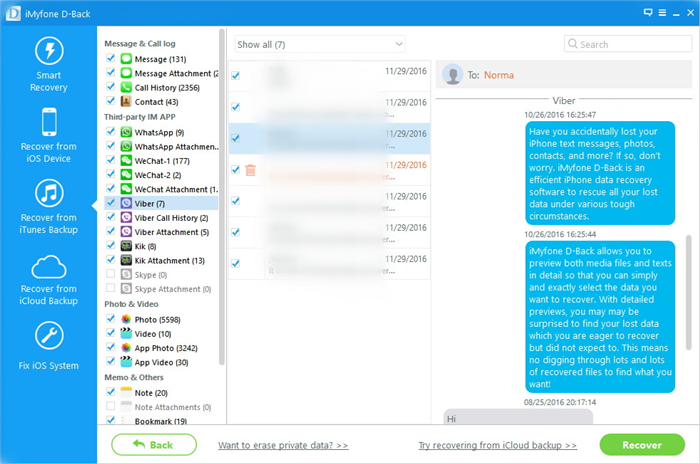The height and width of the screenshot is (464, 700).
Task: Check the Note Attachments (0) checkbox
Action: pyautogui.click(x=111, y=406)
